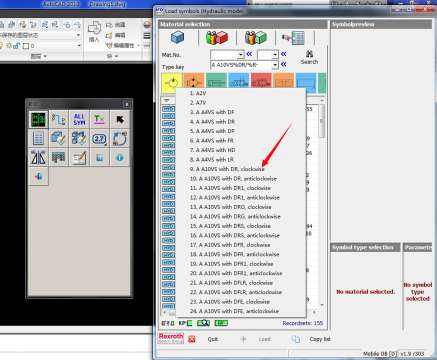Click the blue cube material icon
Screen dimensions: 437x360
point(177,37)
